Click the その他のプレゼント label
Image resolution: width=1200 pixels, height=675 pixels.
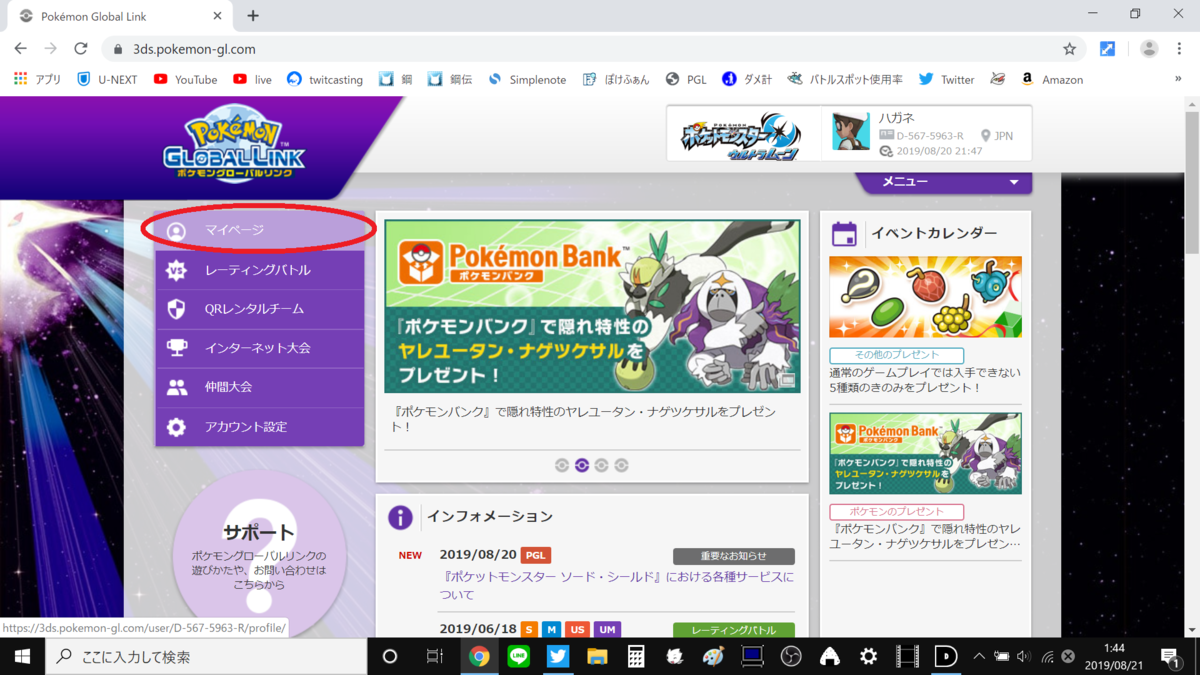(896, 355)
